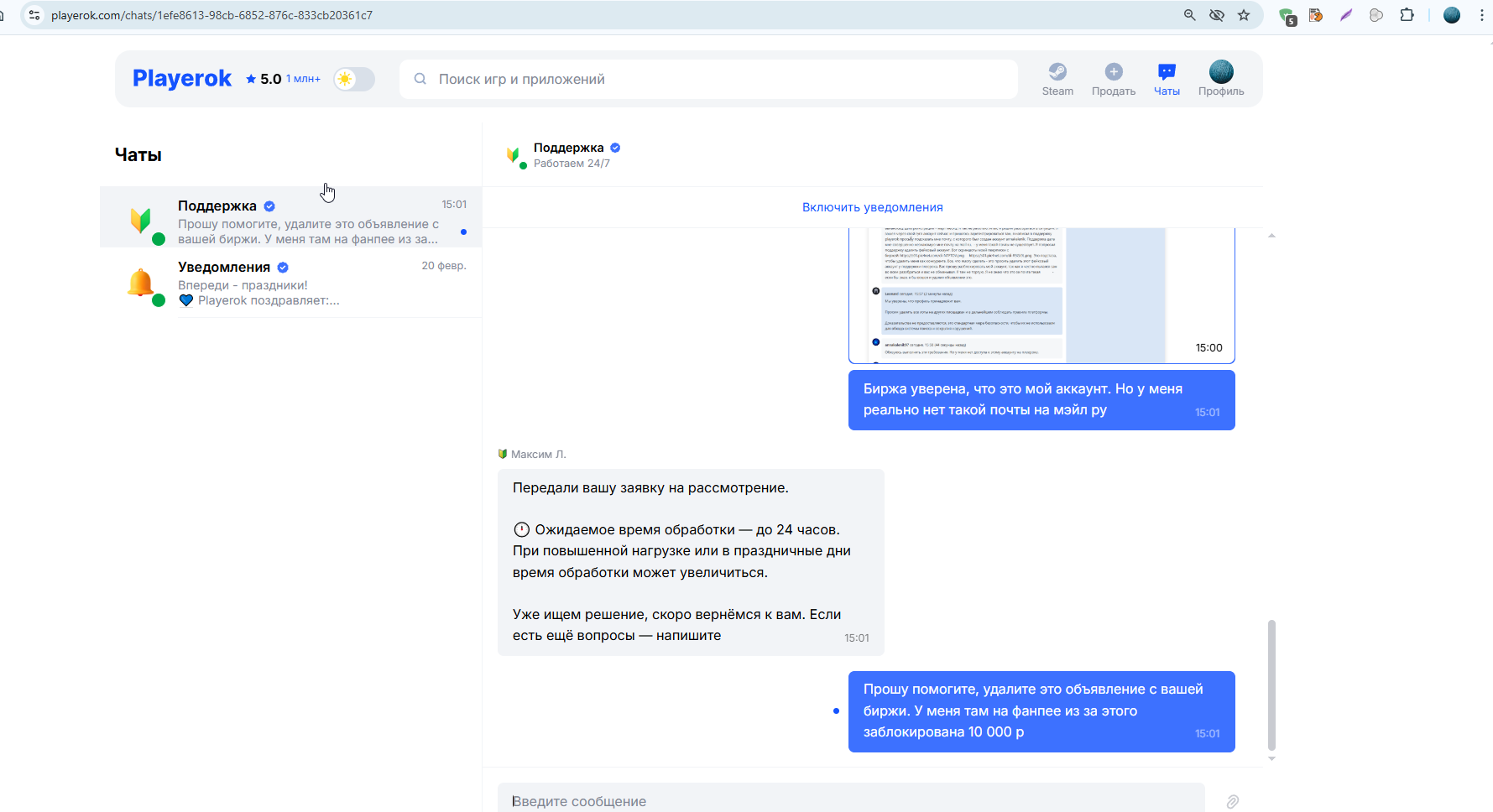1493x812 pixels.
Task: Click the blue heart icon in the Уведомления preview
Action: pos(186,300)
